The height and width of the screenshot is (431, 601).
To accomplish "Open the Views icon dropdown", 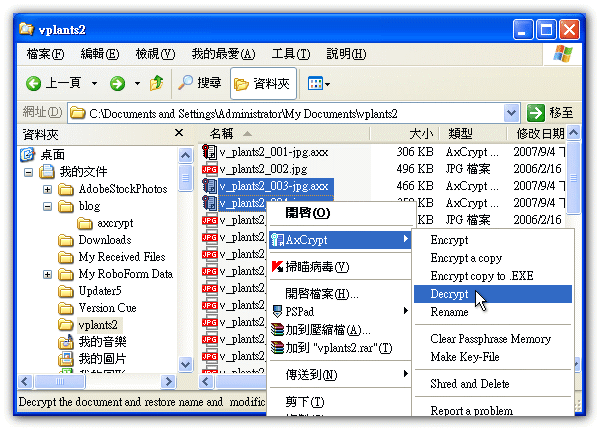I will click(319, 83).
